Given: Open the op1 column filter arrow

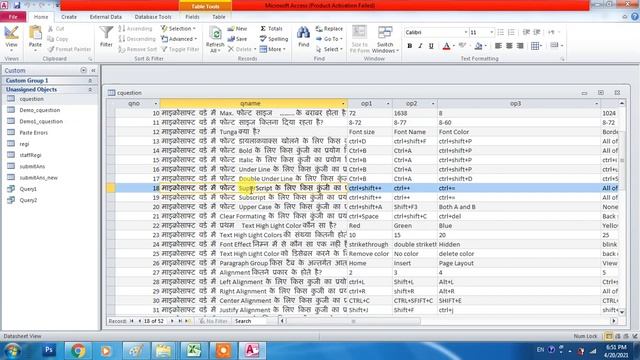Looking at the screenshot, I should coord(388,104).
